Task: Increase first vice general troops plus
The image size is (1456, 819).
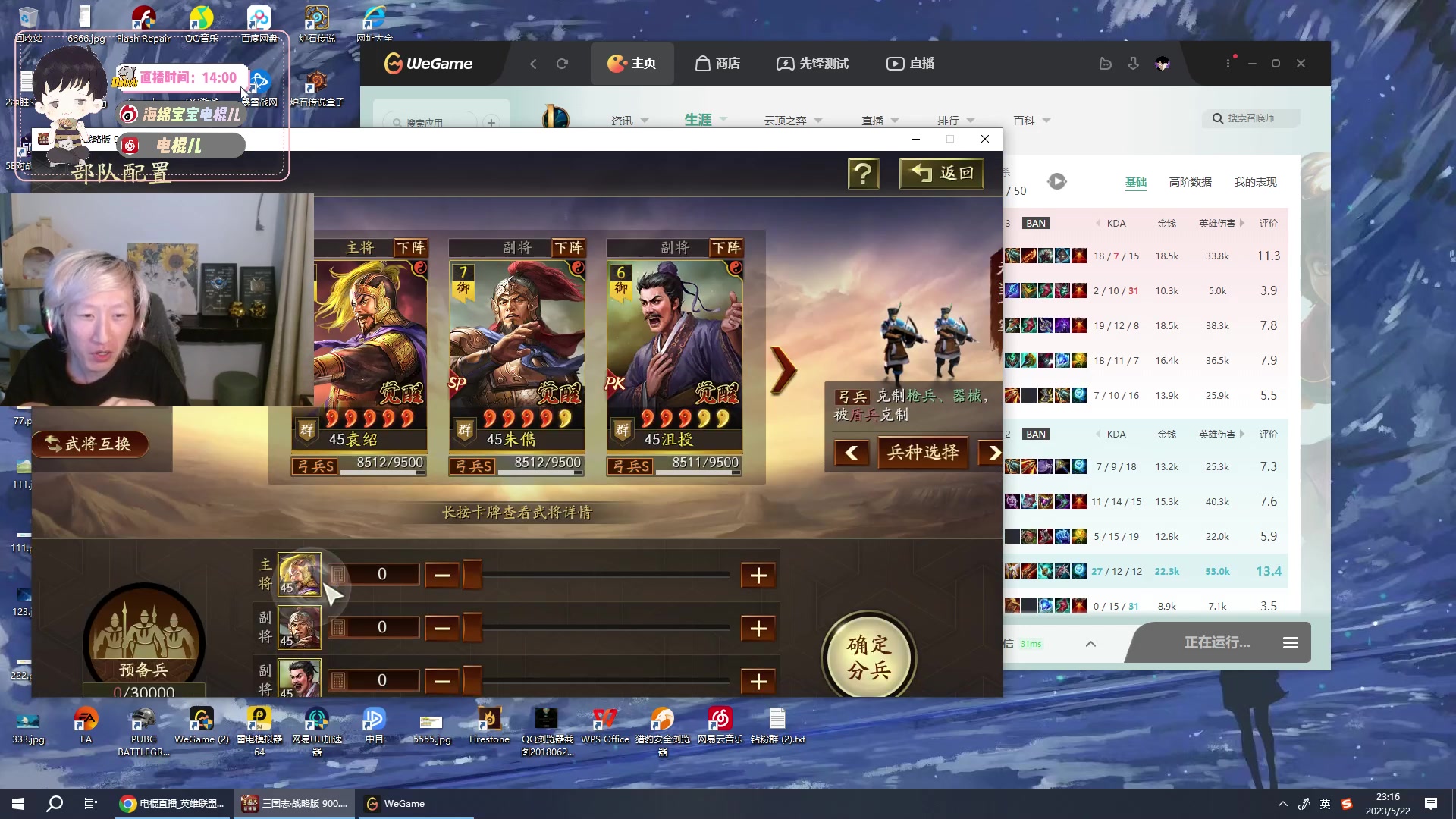Action: 758,629
